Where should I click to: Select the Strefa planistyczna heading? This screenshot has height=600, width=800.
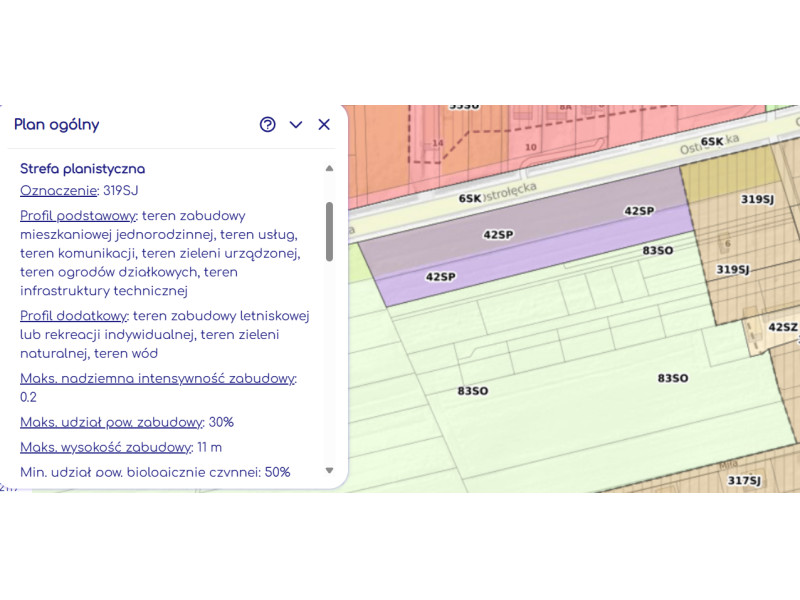[83, 169]
